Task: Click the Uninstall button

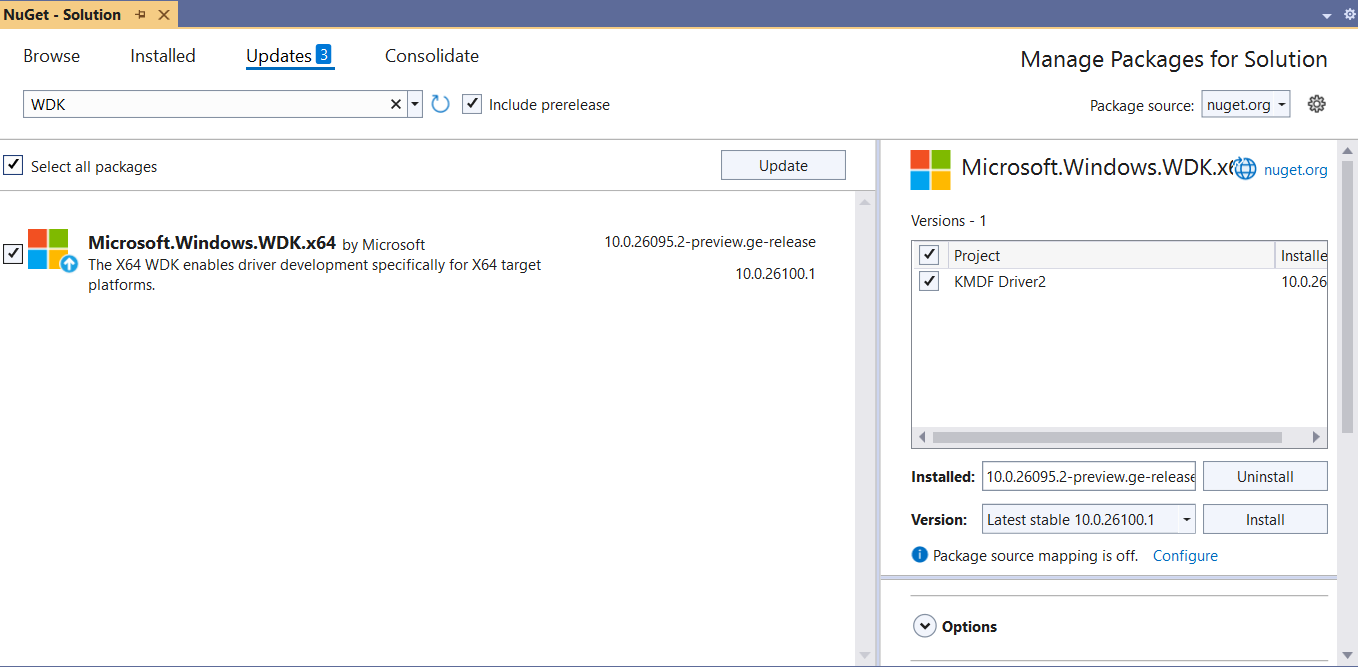Action: (x=1265, y=476)
